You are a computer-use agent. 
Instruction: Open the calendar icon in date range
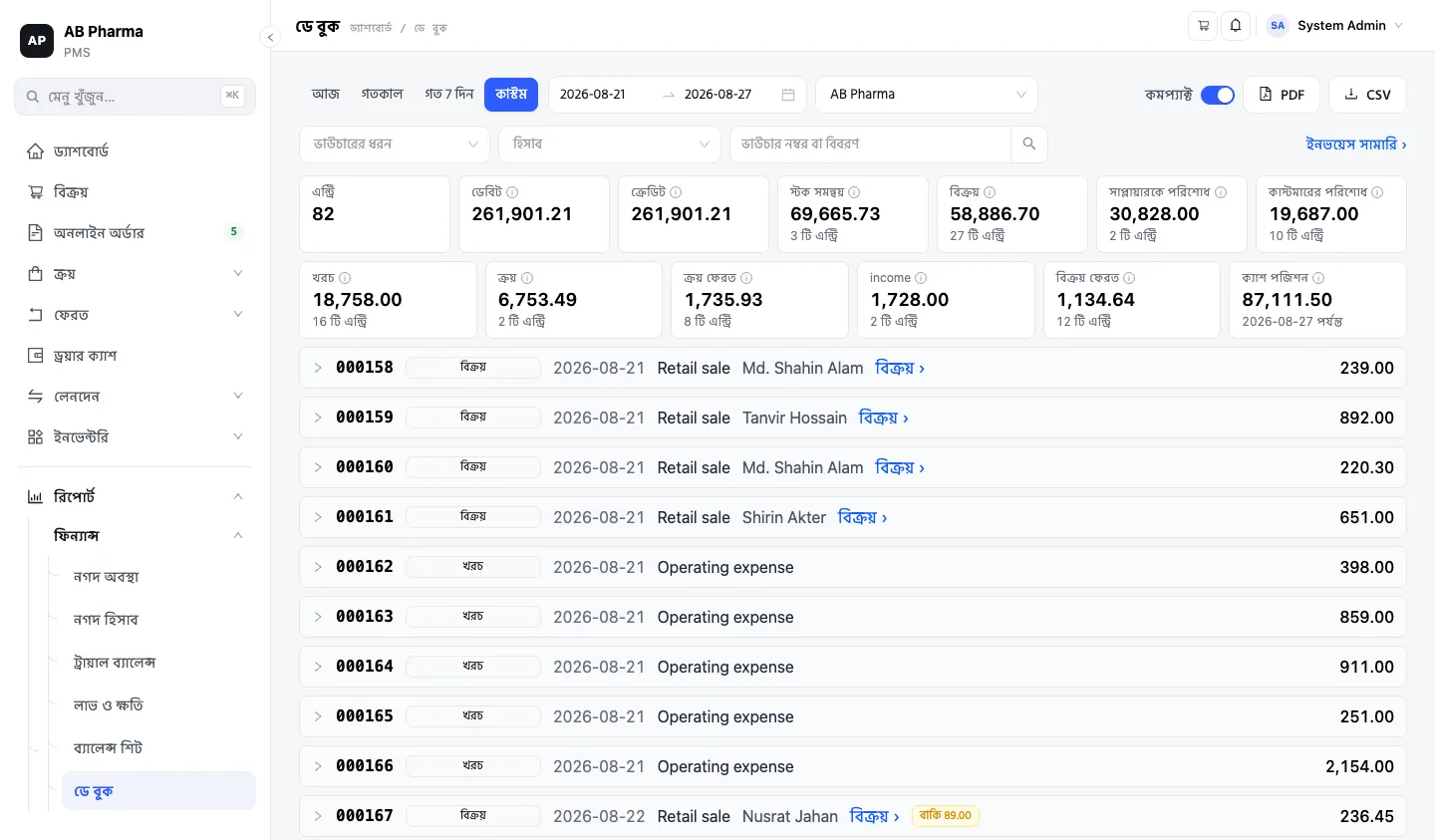[x=788, y=95]
